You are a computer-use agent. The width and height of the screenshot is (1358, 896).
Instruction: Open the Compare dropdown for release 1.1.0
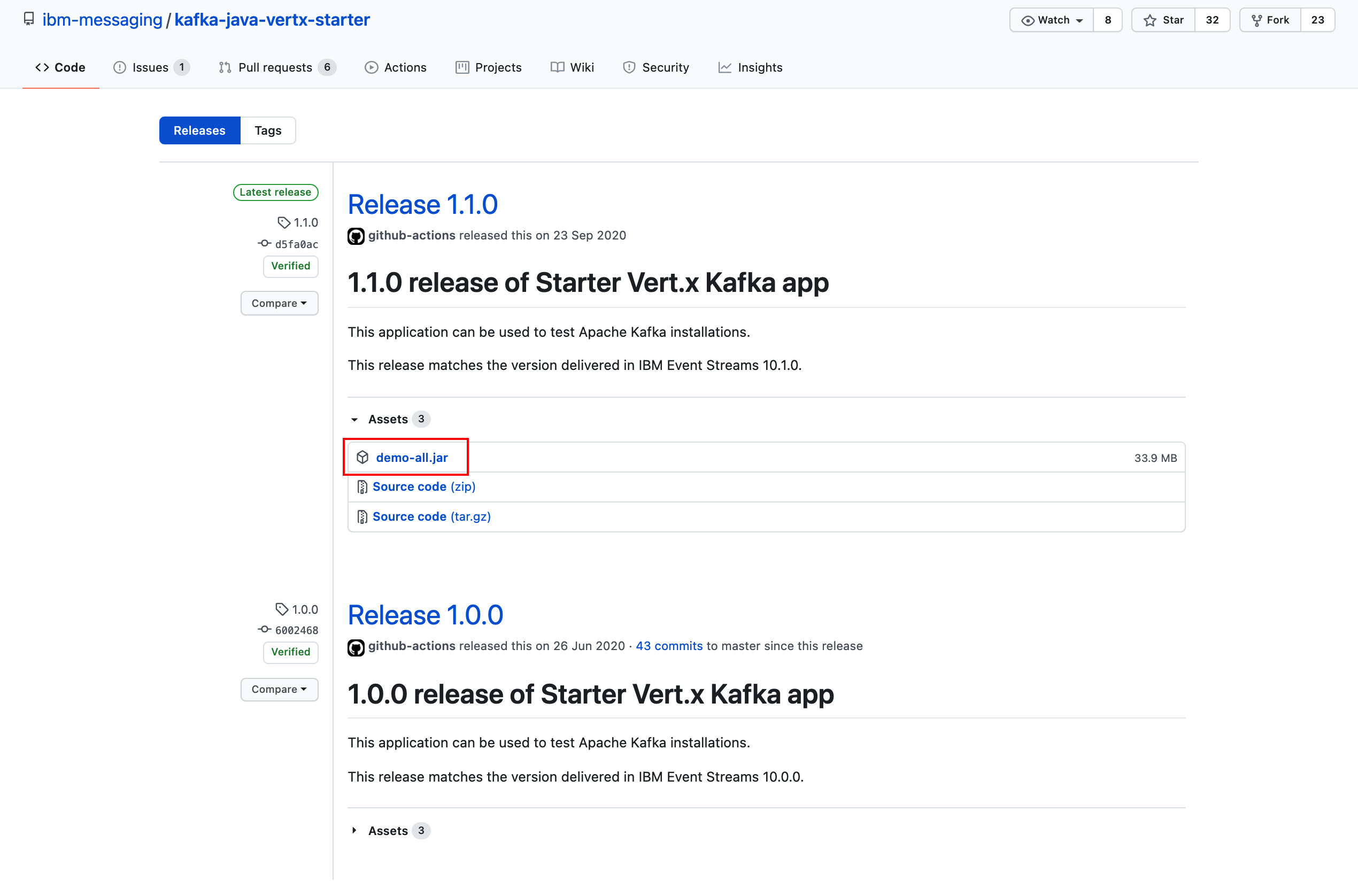[279, 303]
